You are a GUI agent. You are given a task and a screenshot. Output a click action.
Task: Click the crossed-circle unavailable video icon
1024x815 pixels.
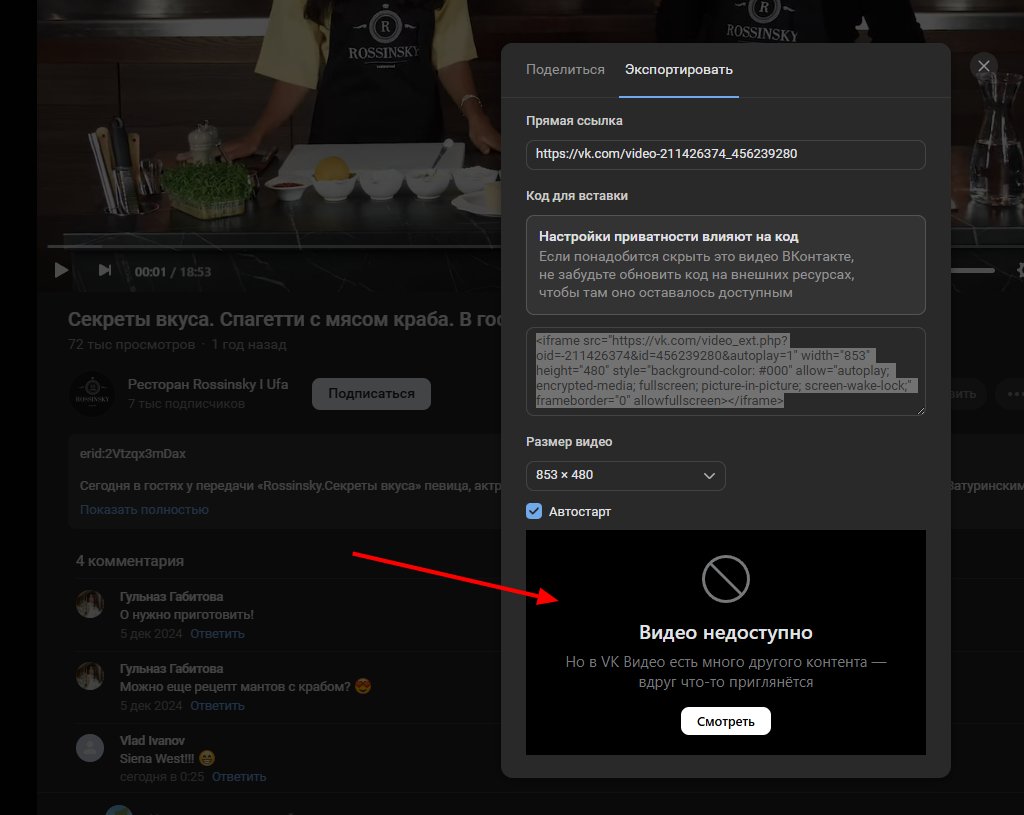click(x=725, y=578)
